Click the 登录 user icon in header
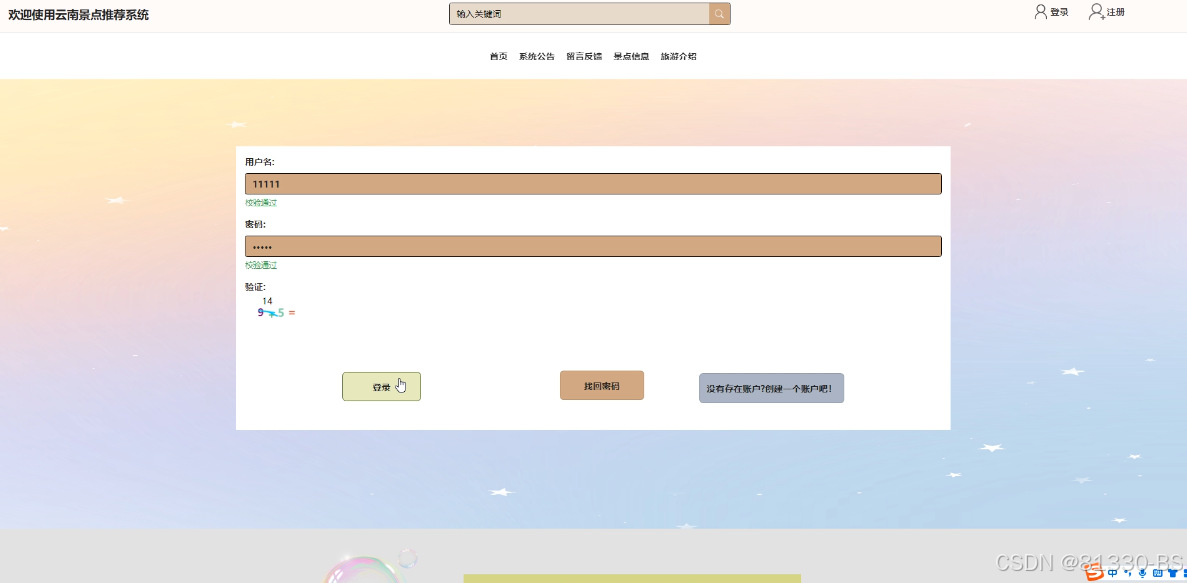This screenshot has height=583, width=1187. [1041, 11]
